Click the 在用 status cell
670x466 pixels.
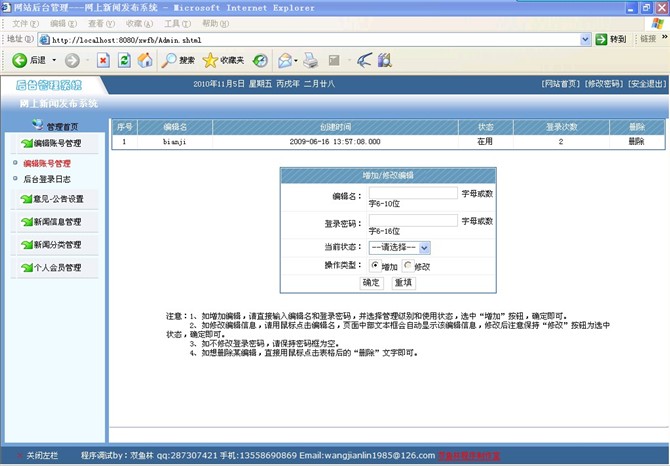pos(485,141)
